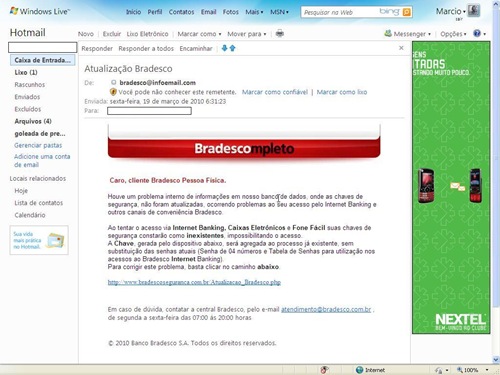This screenshot has height=375, width=500.
Task: Open zoom level 100% control
Action: (x=472, y=370)
